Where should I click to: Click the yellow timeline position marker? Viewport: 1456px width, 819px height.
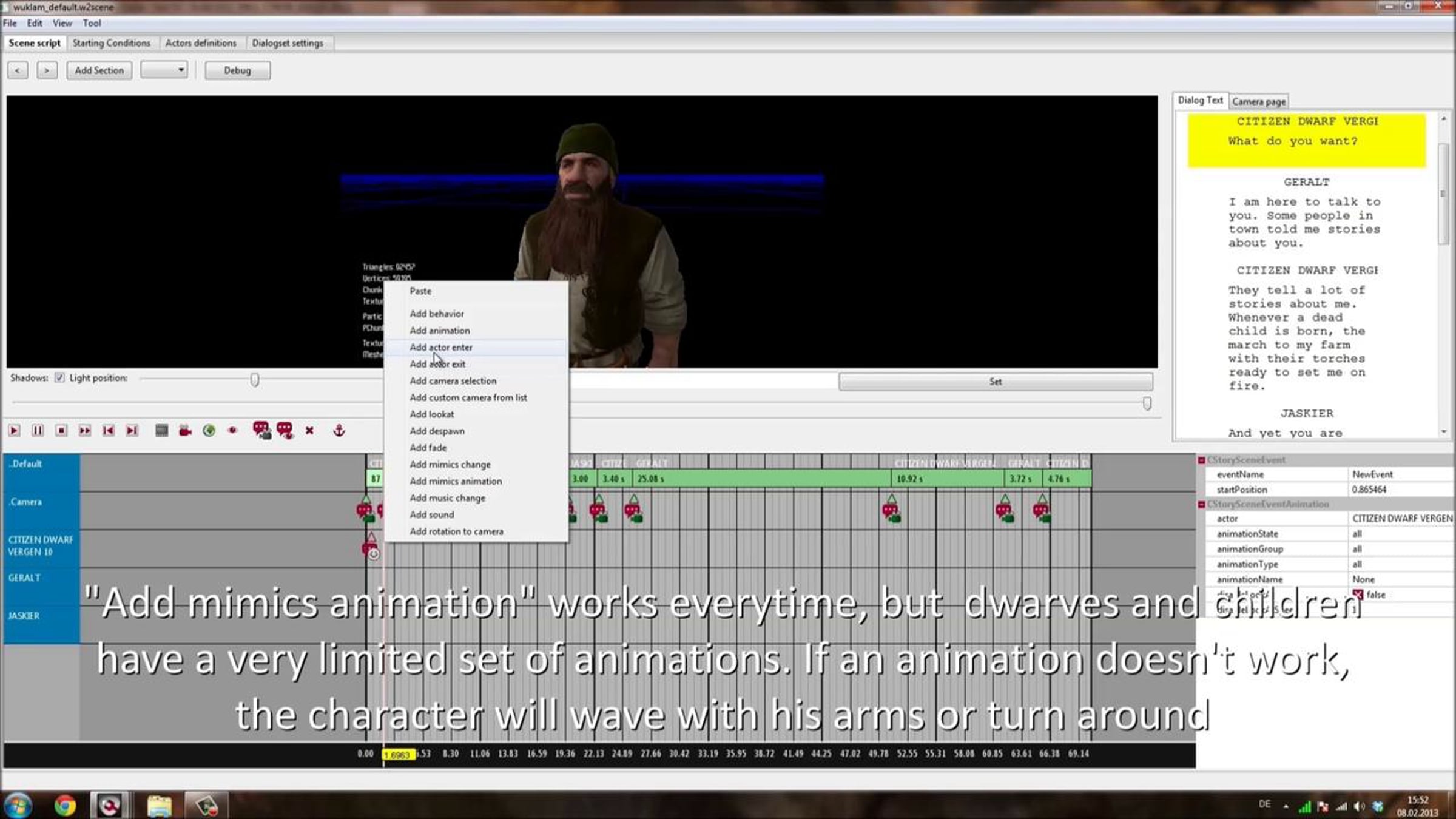point(399,755)
